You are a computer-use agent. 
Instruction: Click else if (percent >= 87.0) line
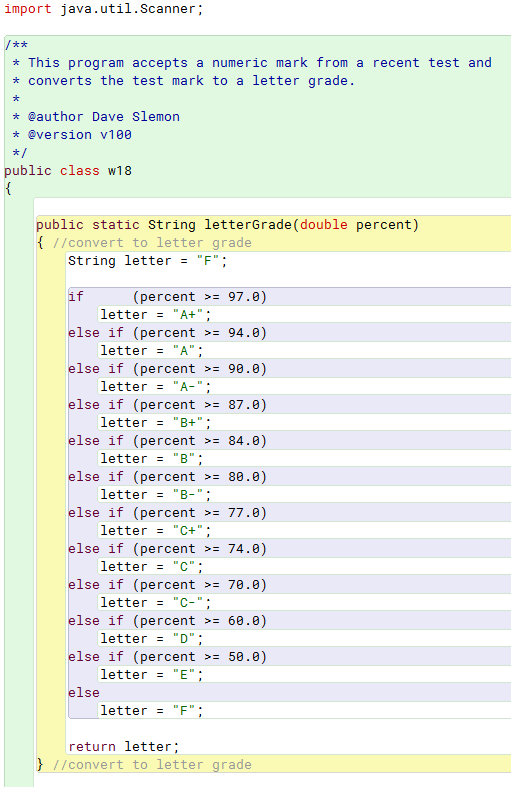(x=168, y=405)
